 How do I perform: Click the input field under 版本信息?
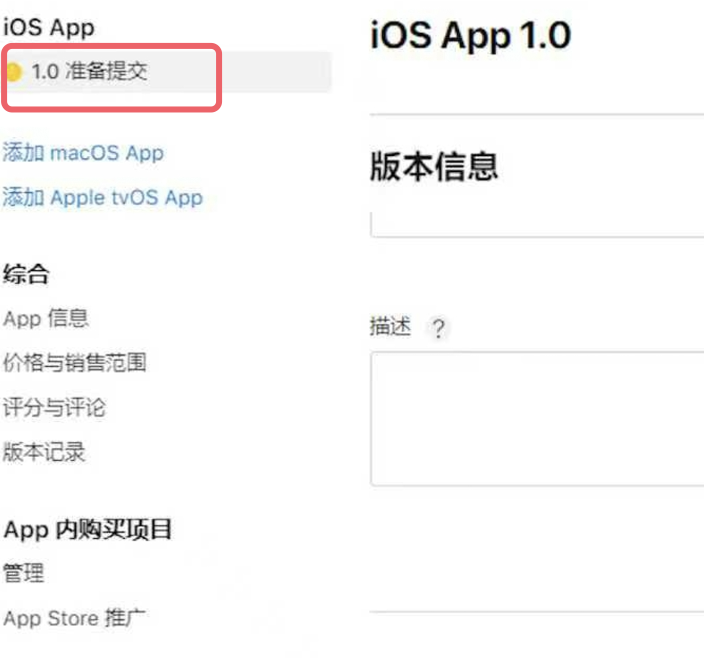(537, 224)
